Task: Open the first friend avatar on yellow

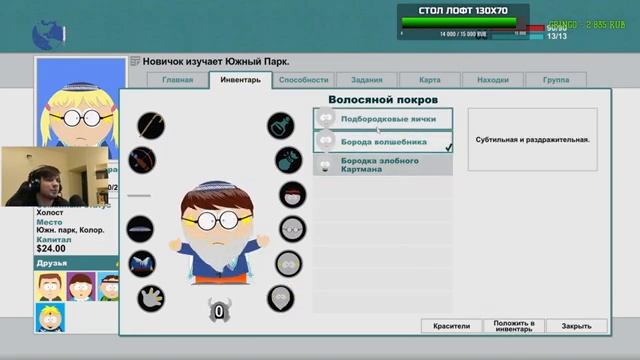Action: coord(50,287)
